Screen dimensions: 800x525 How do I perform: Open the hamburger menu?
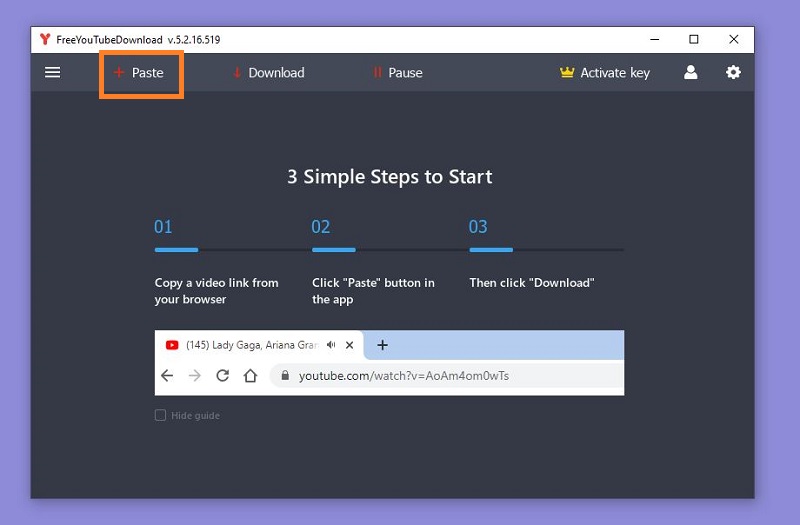coord(53,72)
